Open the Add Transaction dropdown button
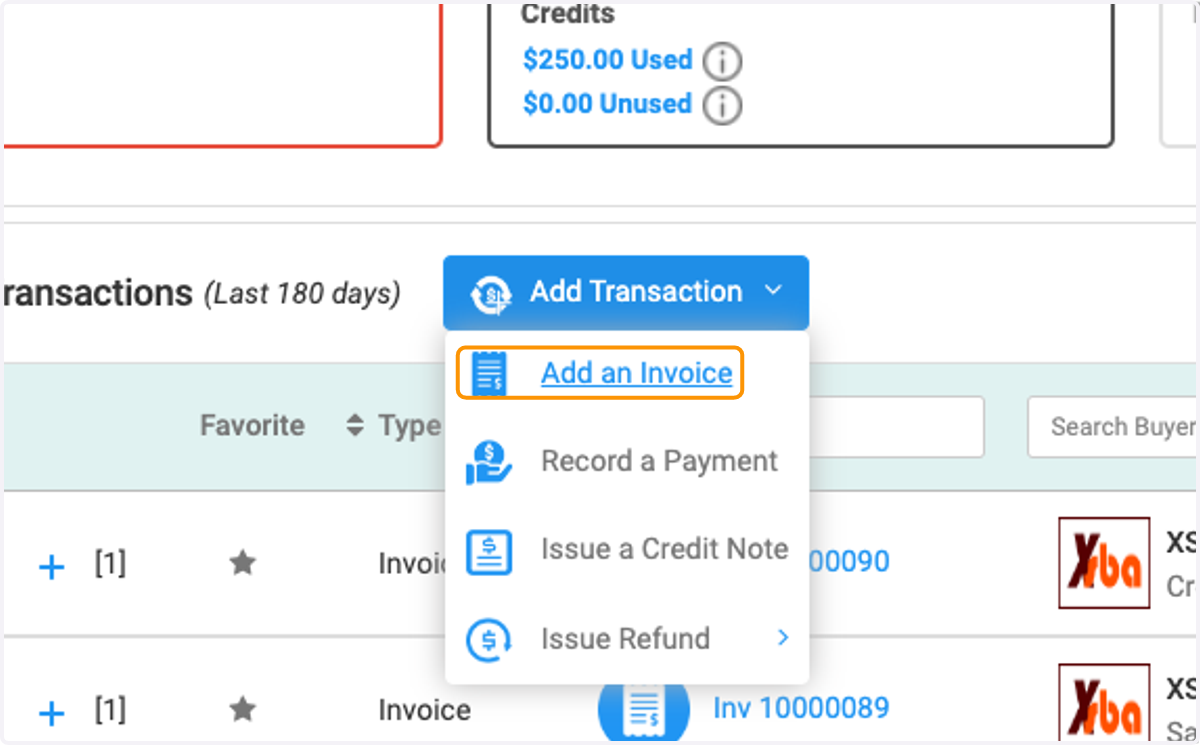 (626, 293)
